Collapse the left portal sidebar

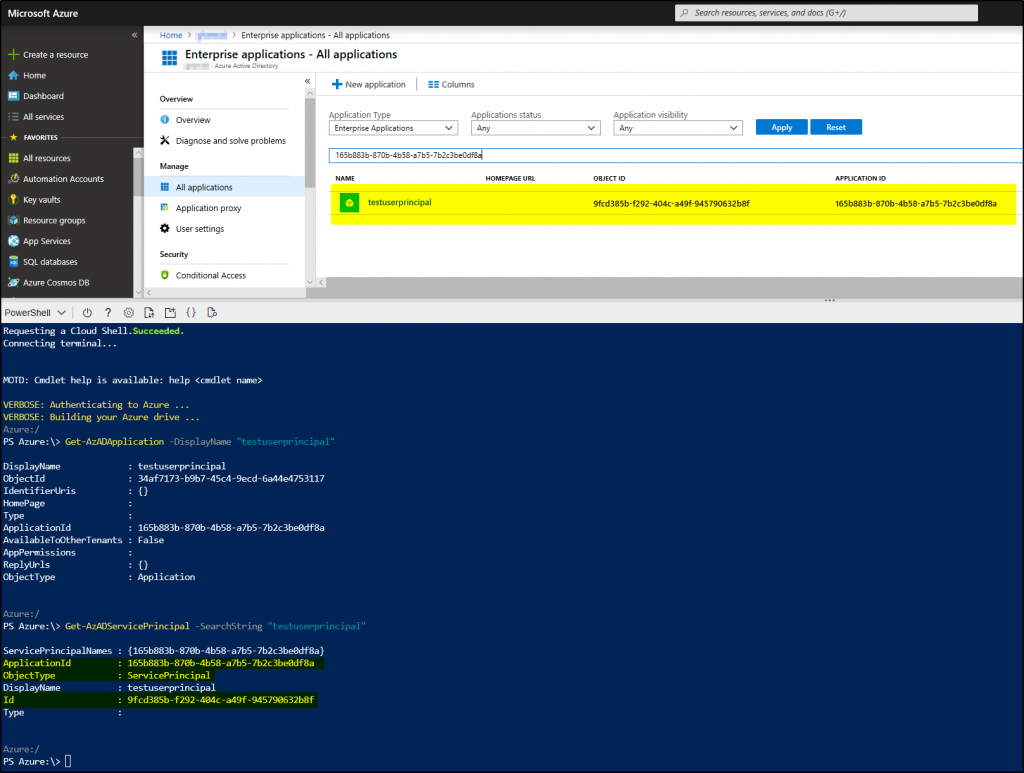[135, 35]
